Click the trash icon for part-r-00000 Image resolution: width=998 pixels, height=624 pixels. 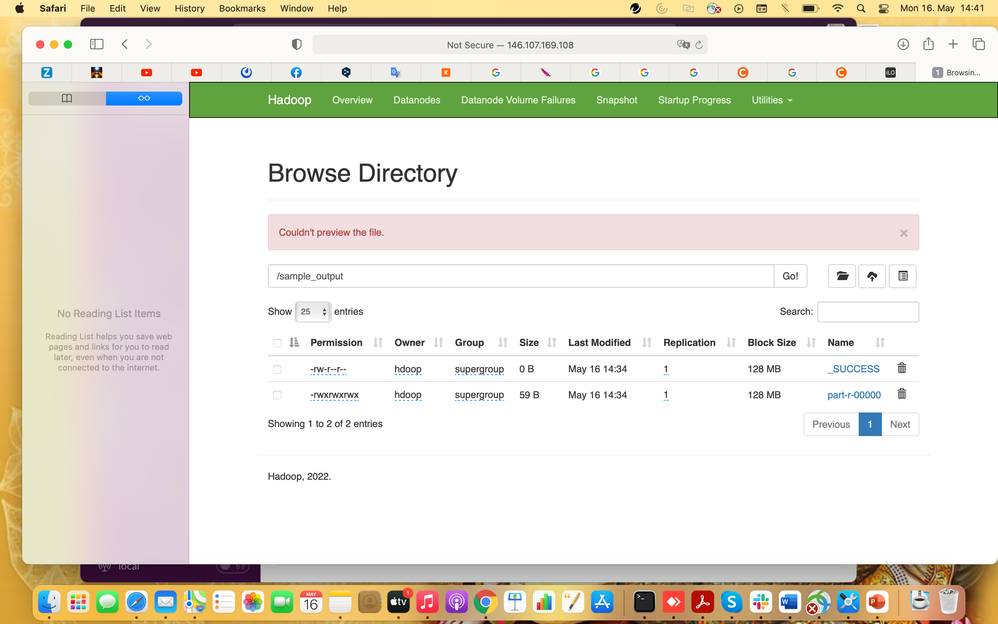(901, 394)
